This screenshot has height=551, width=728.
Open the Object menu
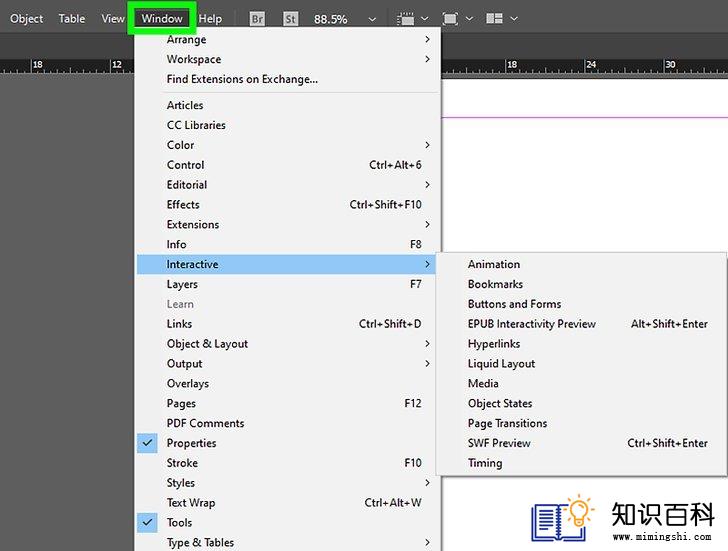tap(26, 19)
